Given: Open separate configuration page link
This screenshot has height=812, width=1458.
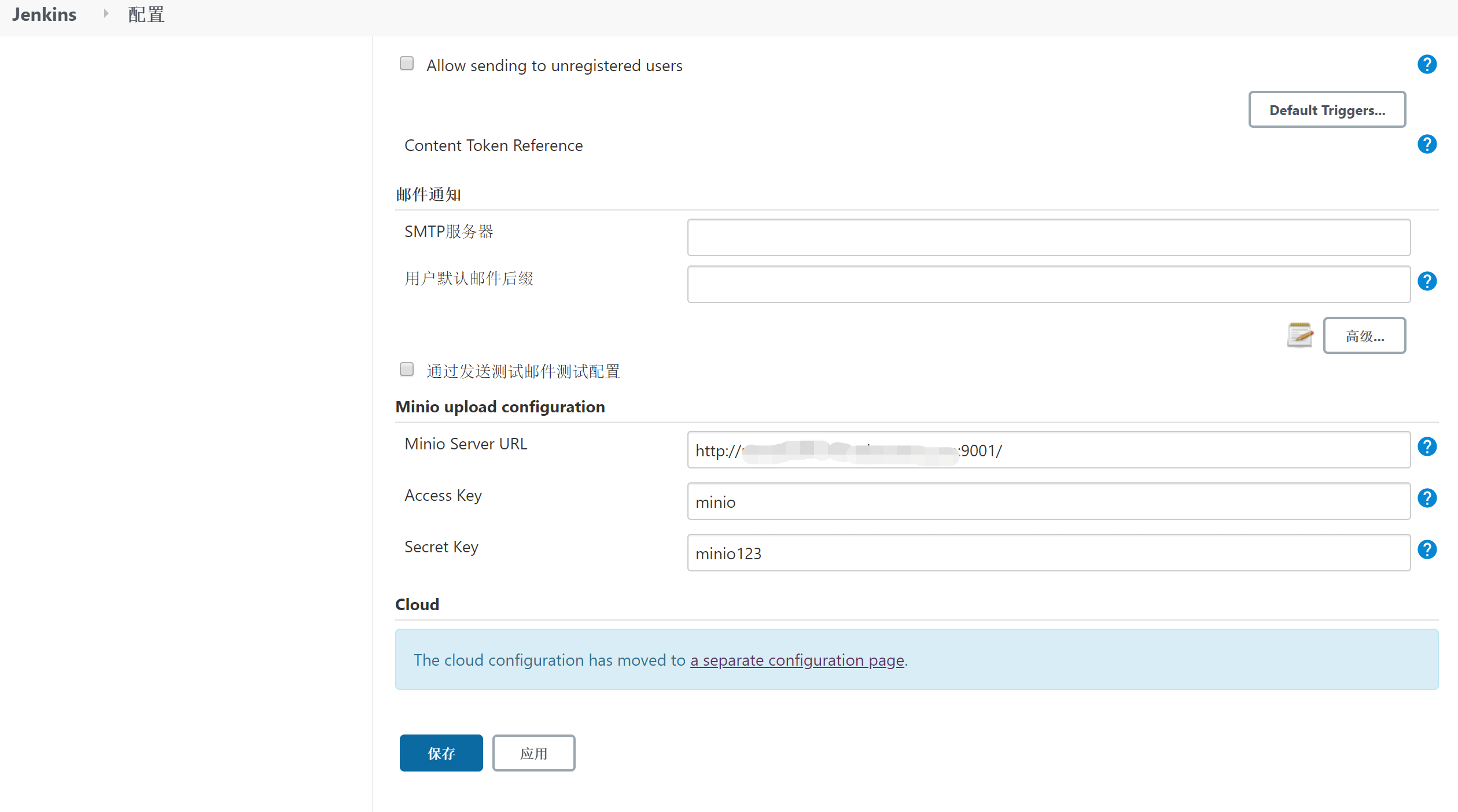Looking at the screenshot, I should [797, 660].
